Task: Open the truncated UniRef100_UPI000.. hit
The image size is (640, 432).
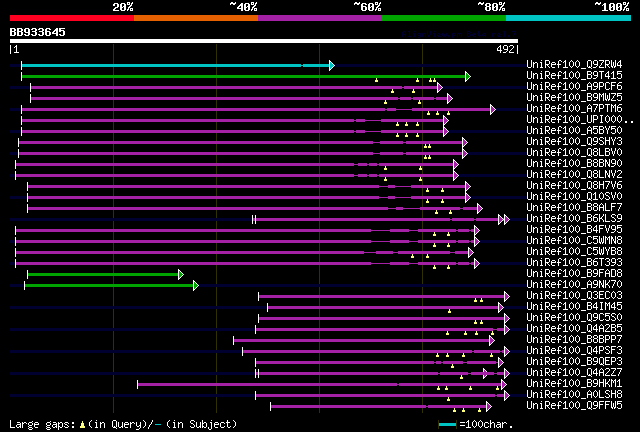Action: tap(580, 120)
